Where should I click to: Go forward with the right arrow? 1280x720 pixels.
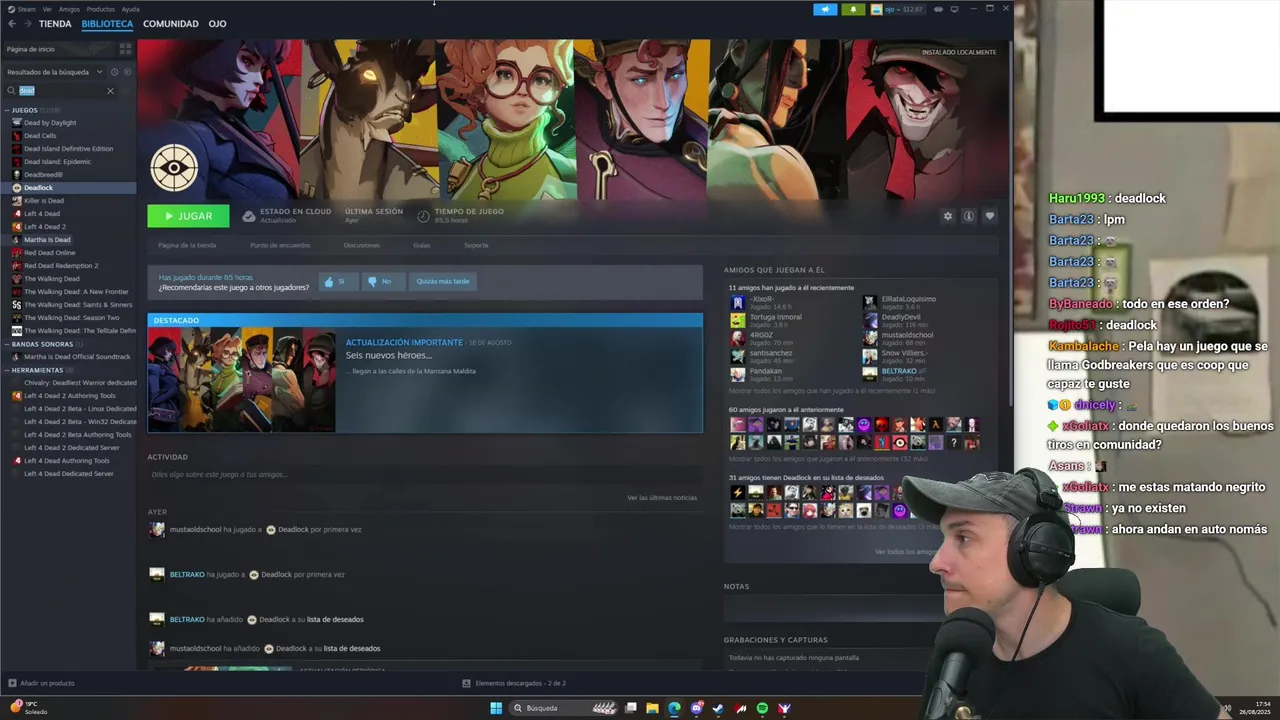(x=27, y=24)
